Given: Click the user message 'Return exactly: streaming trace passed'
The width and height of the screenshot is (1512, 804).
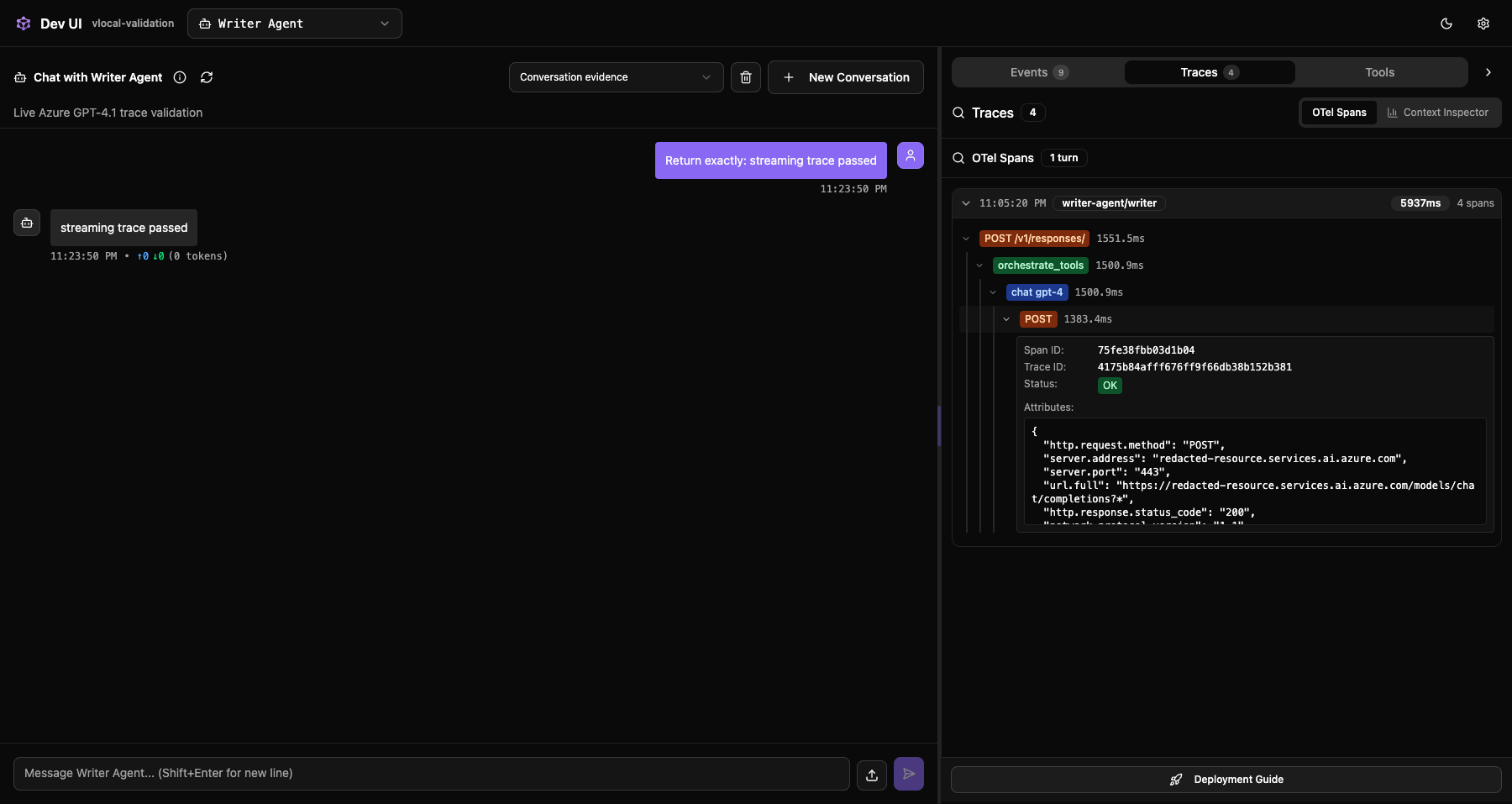Looking at the screenshot, I should pos(771,160).
